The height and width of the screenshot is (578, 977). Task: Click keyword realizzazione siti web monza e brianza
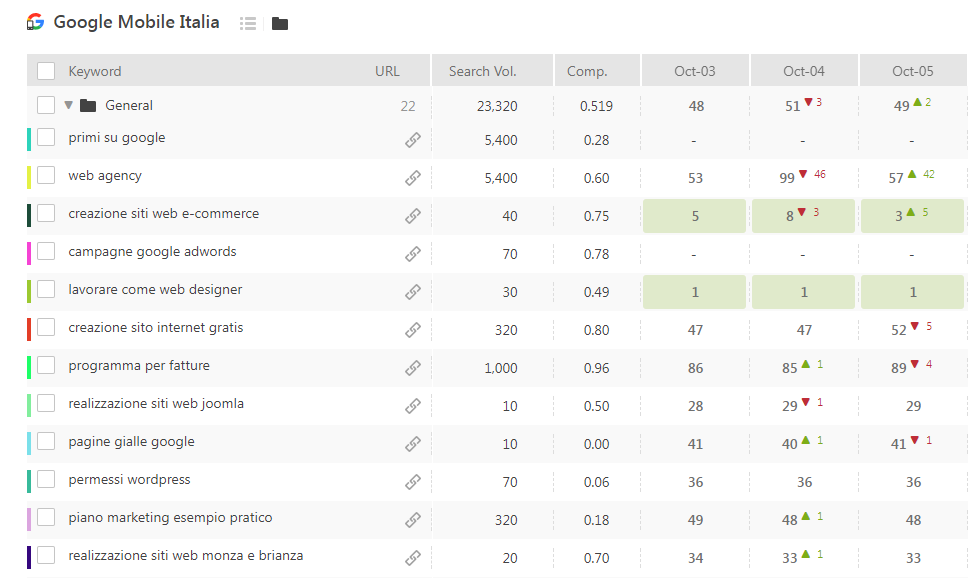point(186,556)
